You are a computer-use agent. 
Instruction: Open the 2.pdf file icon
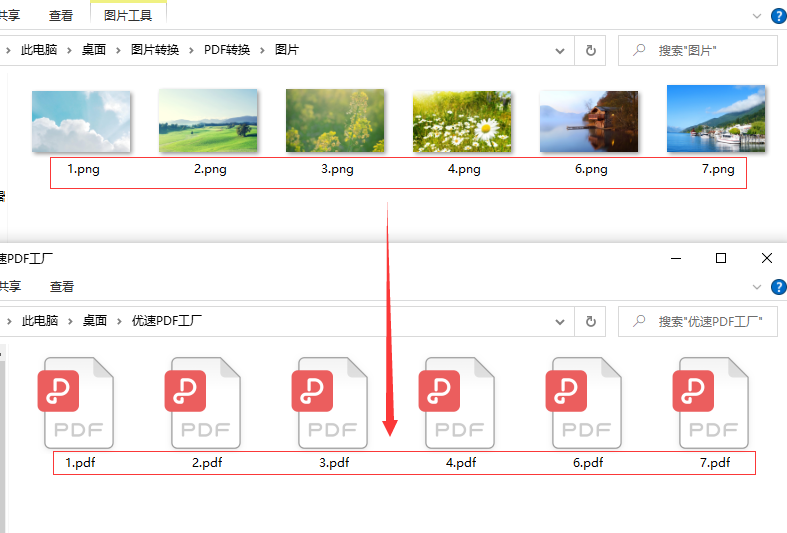click(203, 403)
